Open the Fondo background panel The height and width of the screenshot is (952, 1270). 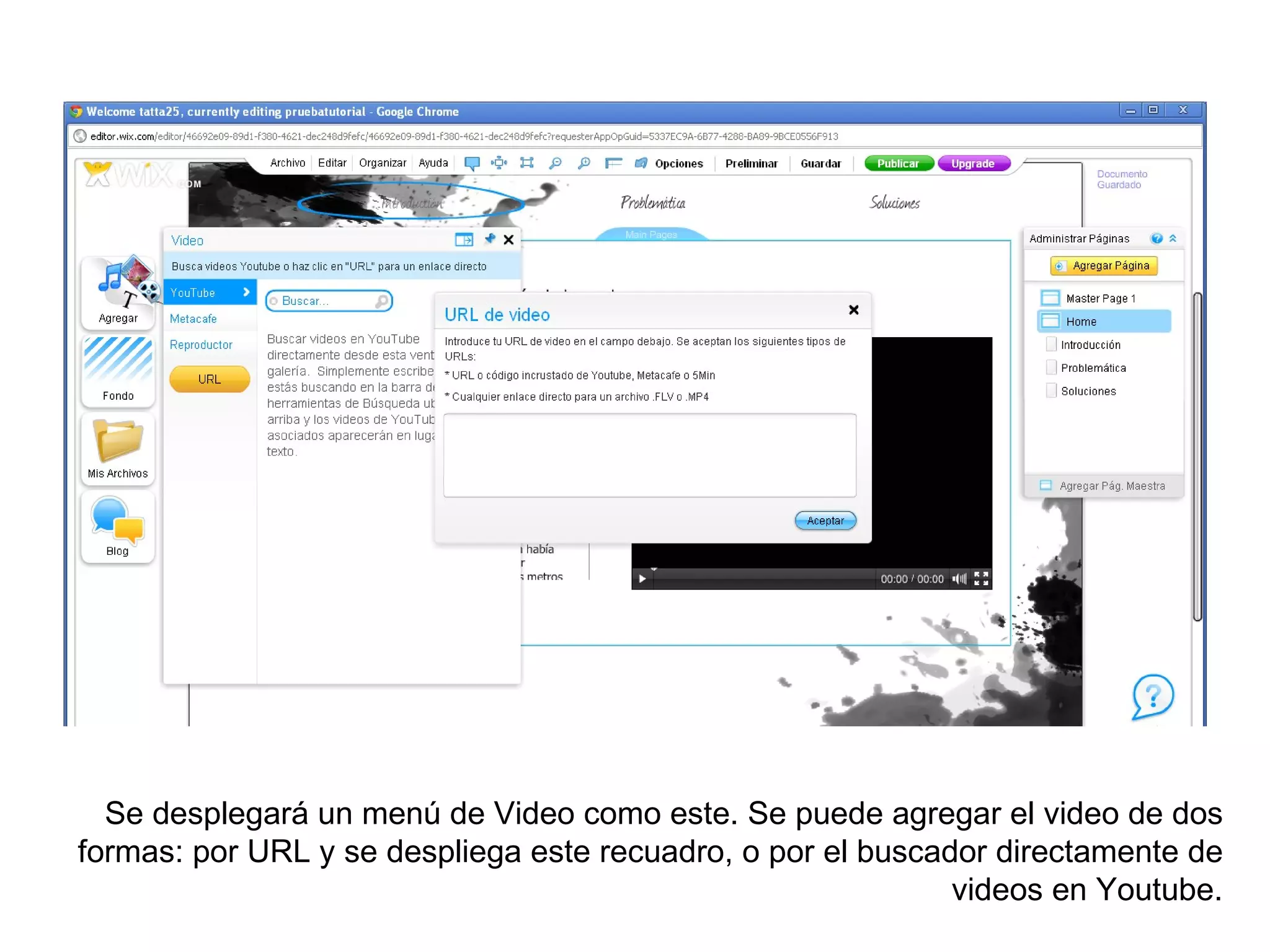click(118, 371)
